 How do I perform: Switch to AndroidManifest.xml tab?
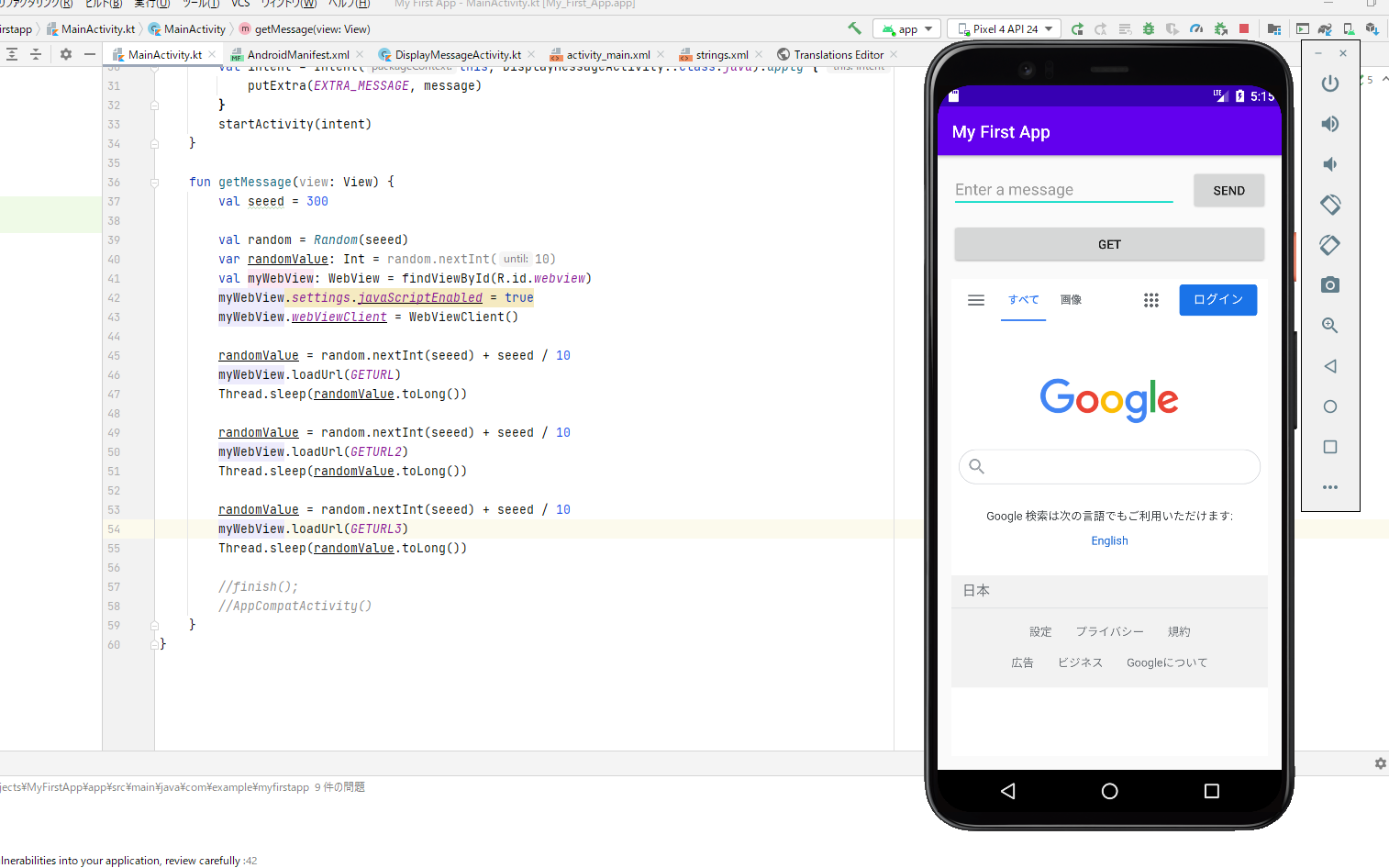(x=298, y=54)
